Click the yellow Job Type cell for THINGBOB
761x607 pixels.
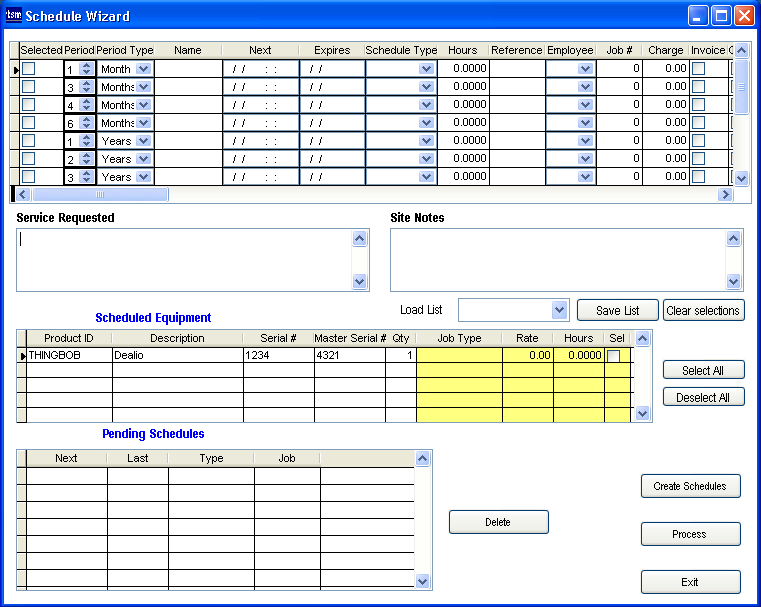459,355
